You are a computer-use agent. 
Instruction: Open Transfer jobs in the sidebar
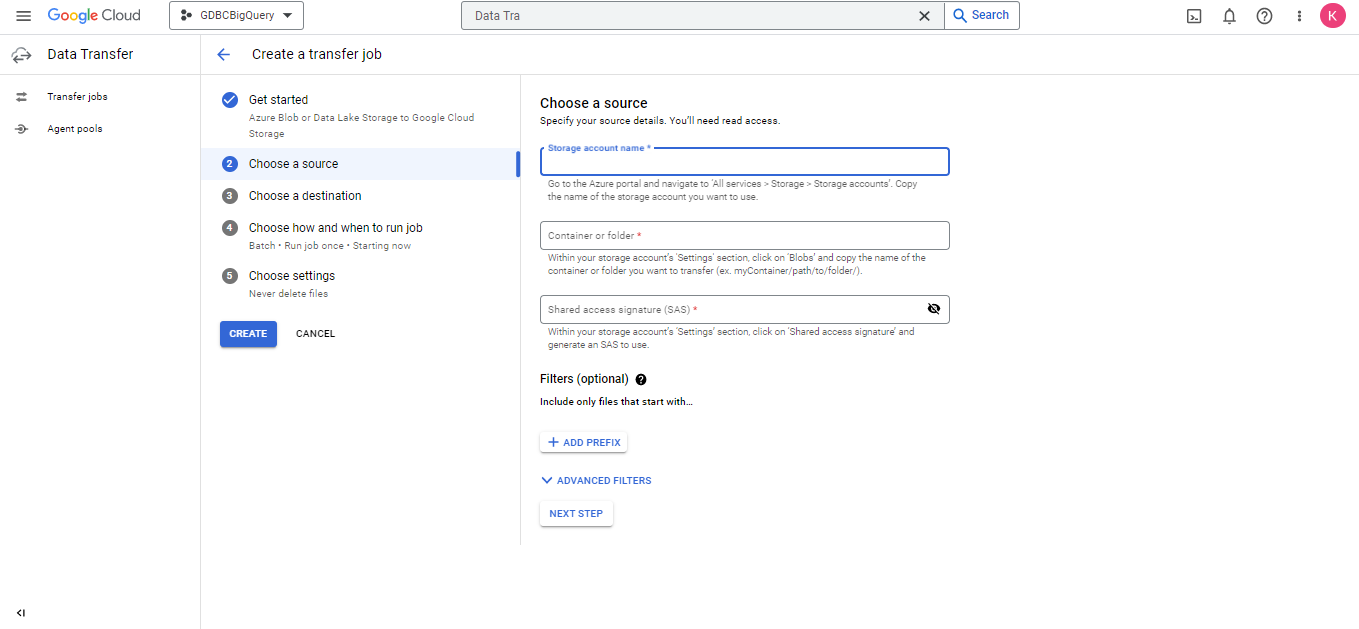pyautogui.click(x=77, y=97)
